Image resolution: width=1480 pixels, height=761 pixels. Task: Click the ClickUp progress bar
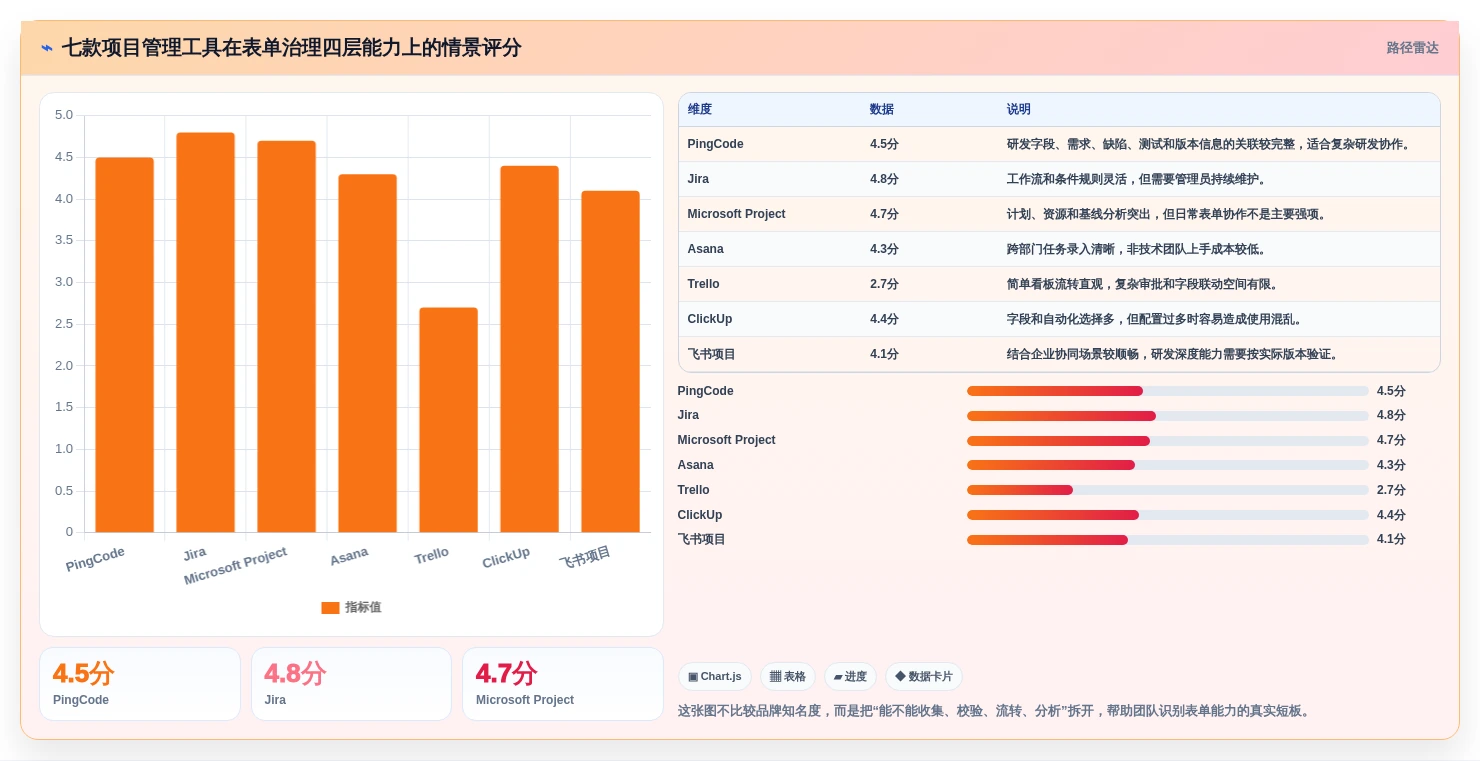pos(1168,515)
